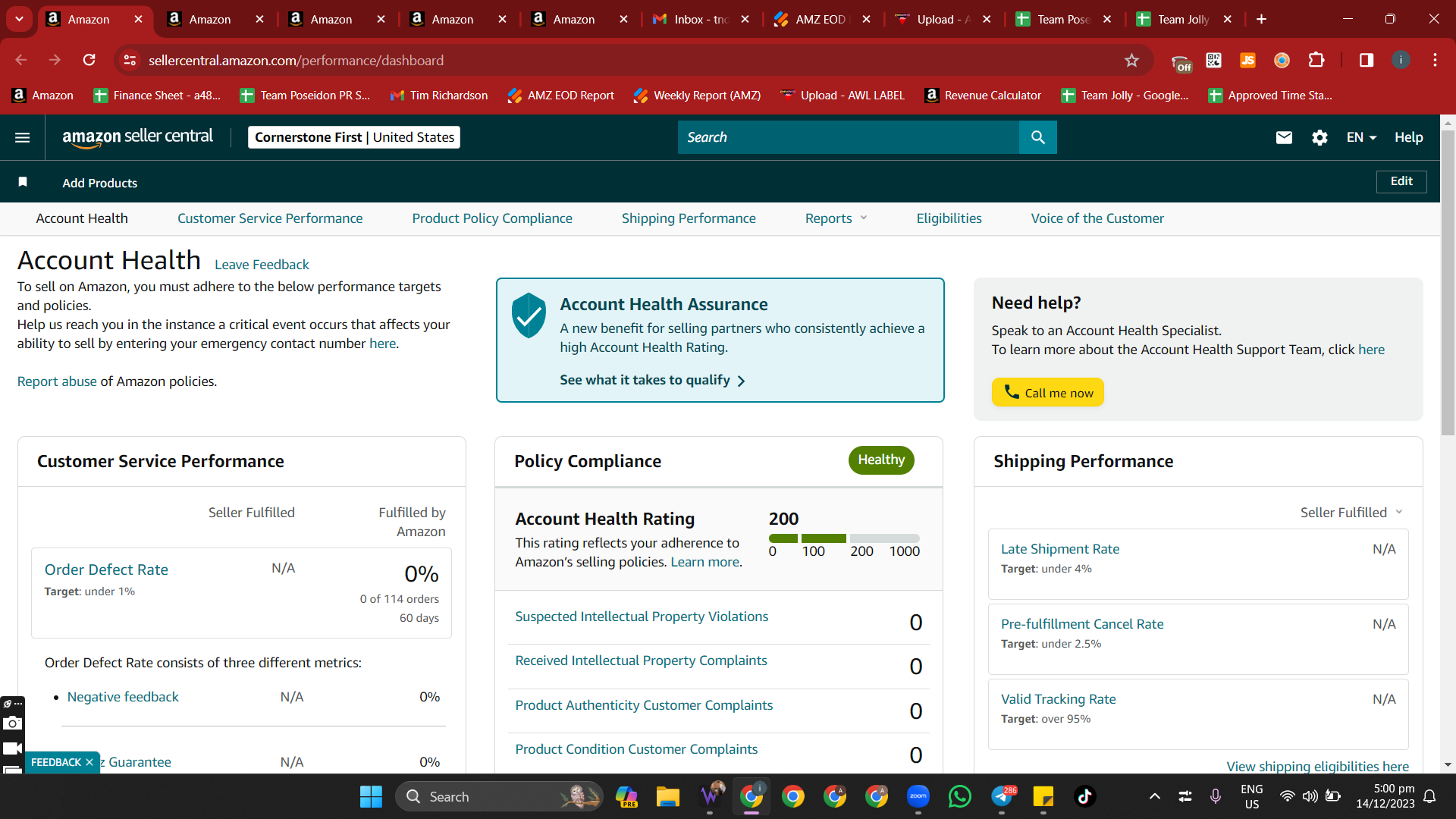1456x819 pixels.
Task: Click the Seller Central search field
Action: point(849,137)
